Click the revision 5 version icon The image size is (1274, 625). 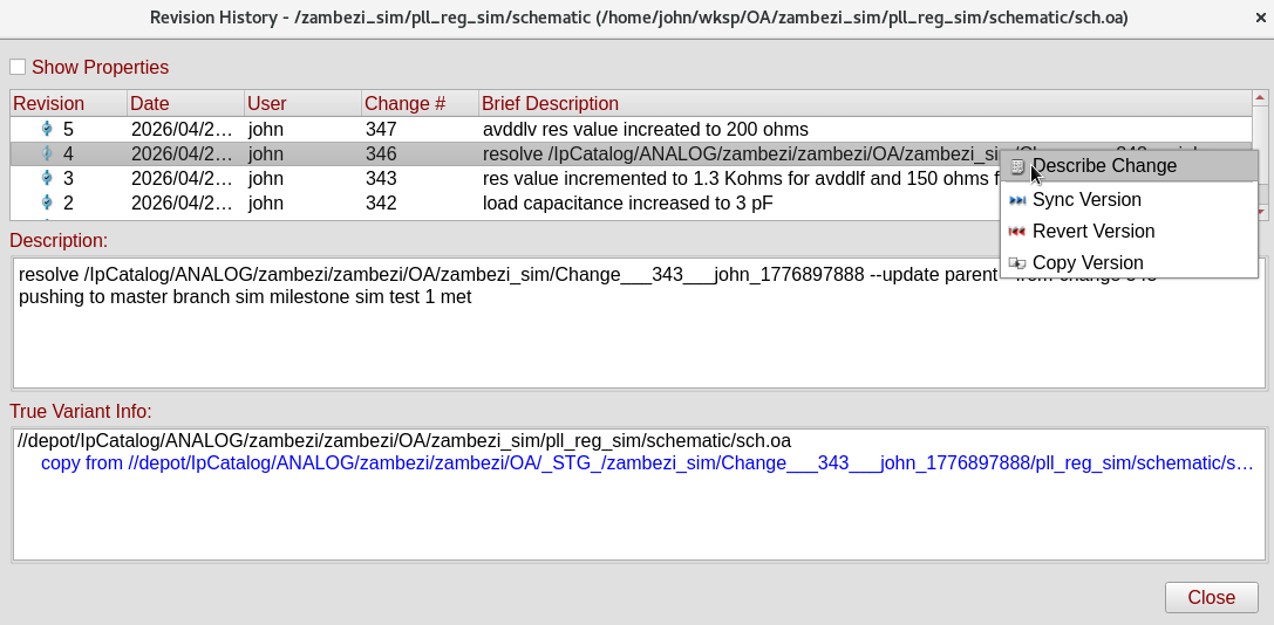point(46,129)
